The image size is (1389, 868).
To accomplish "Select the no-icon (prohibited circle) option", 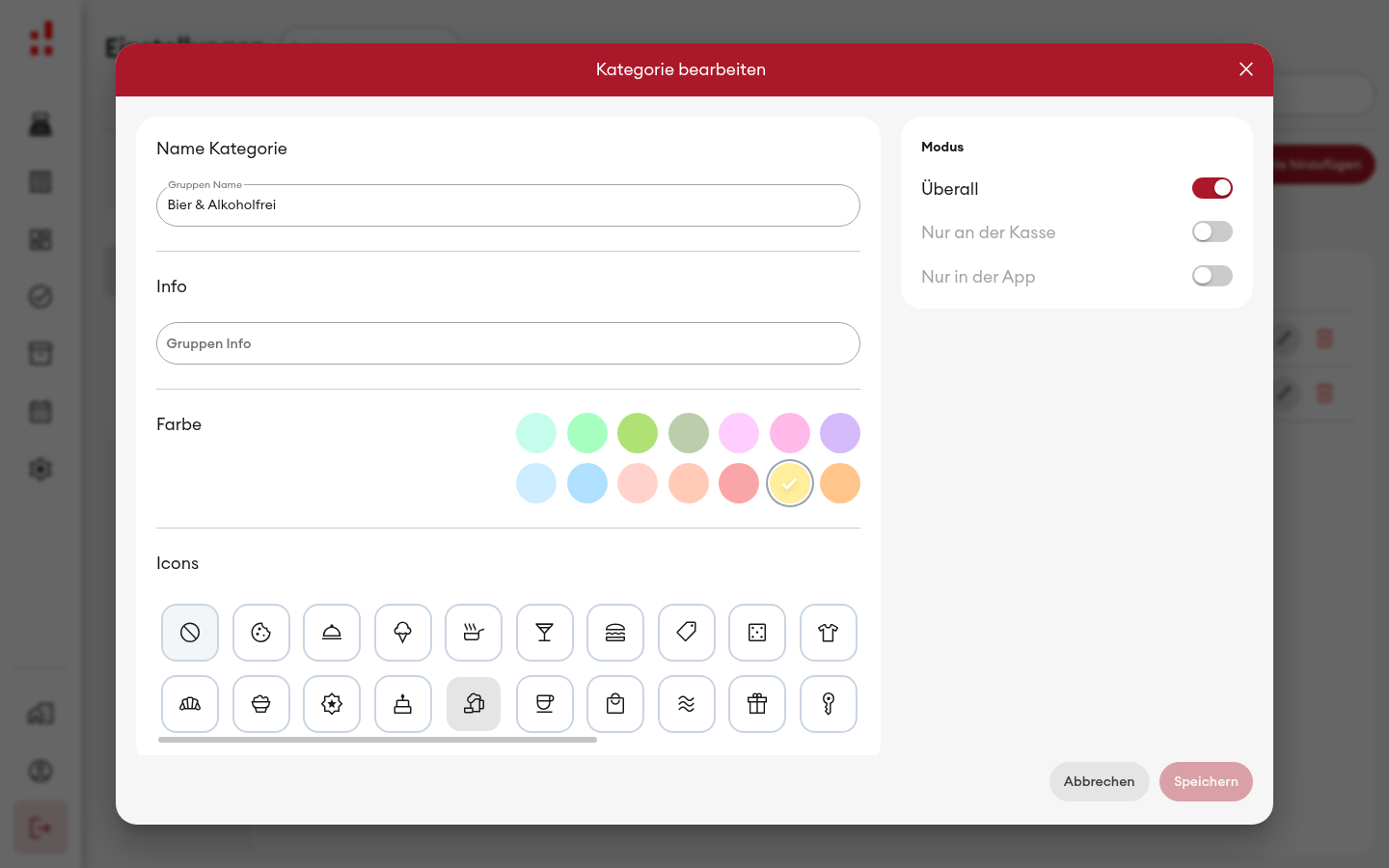I will (x=190, y=633).
